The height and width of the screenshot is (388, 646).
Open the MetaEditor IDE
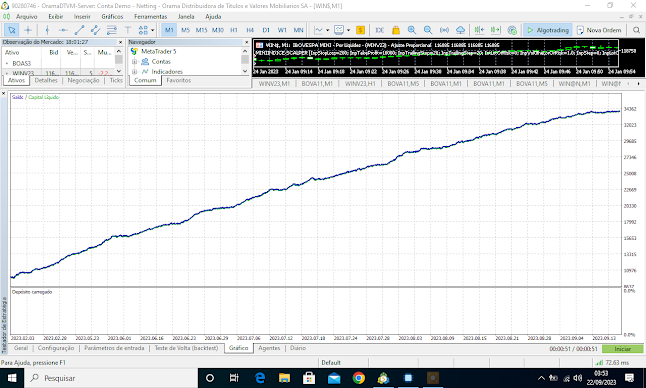tap(380, 30)
